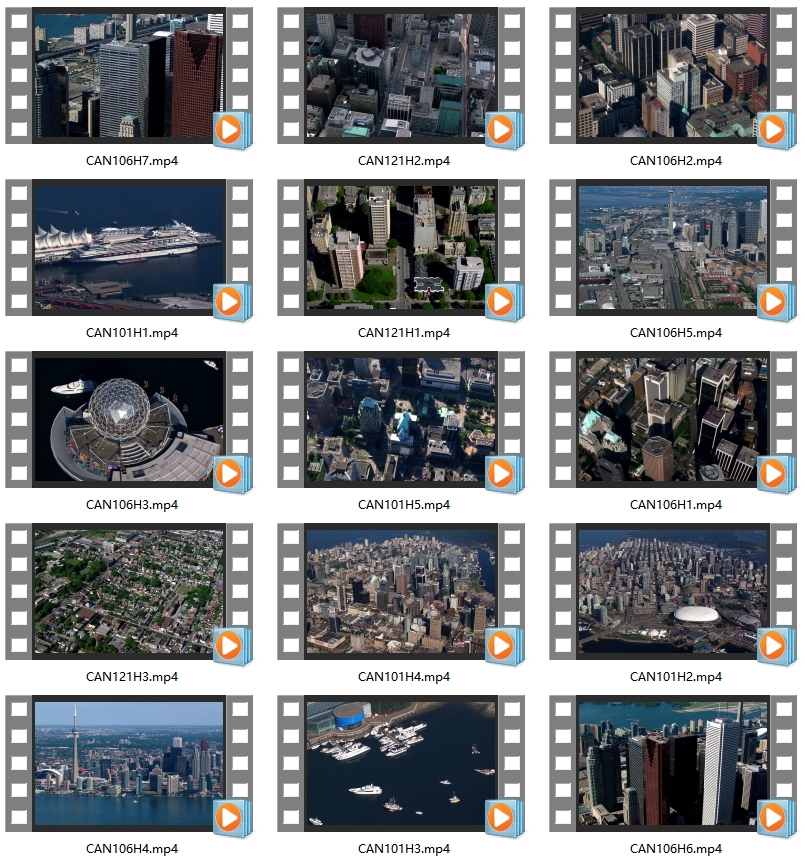This screenshot has width=805, height=866.
Task: Select the CAN106H4.mp4 skyline thumbnail
Action: pyautogui.click(x=129, y=763)
